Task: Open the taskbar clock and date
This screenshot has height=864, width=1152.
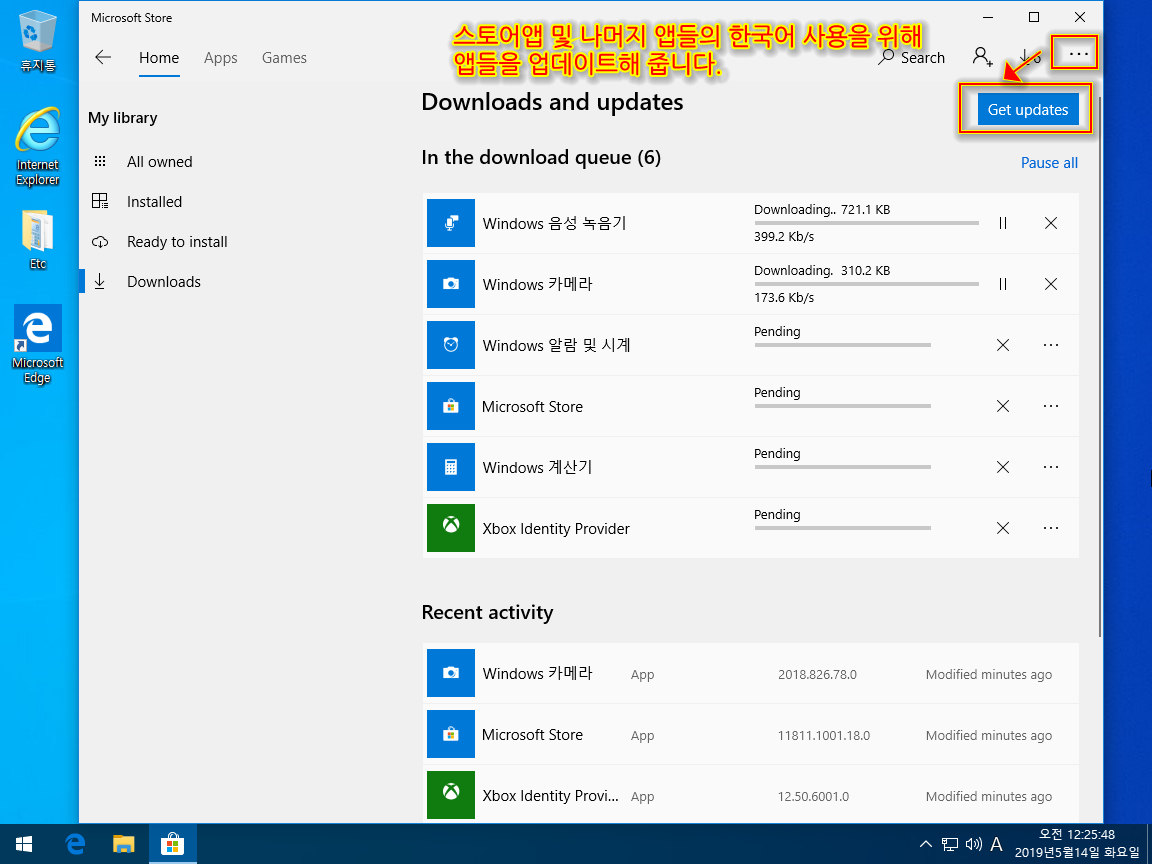Action: pos(1077,843)
